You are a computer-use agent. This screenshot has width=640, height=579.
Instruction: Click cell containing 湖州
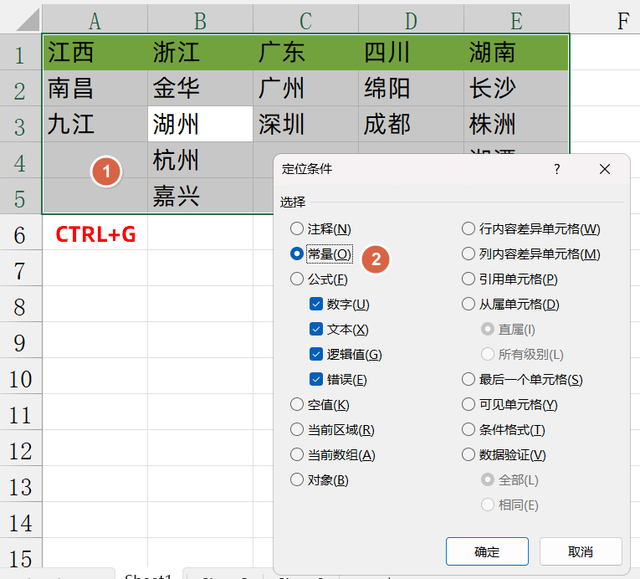tap(200, 124)
